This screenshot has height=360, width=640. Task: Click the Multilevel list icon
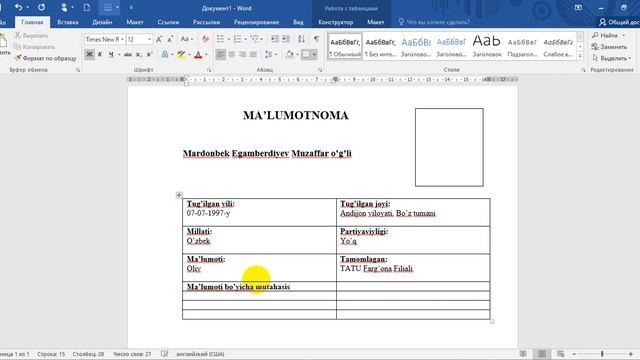click(x=255, y=39)
